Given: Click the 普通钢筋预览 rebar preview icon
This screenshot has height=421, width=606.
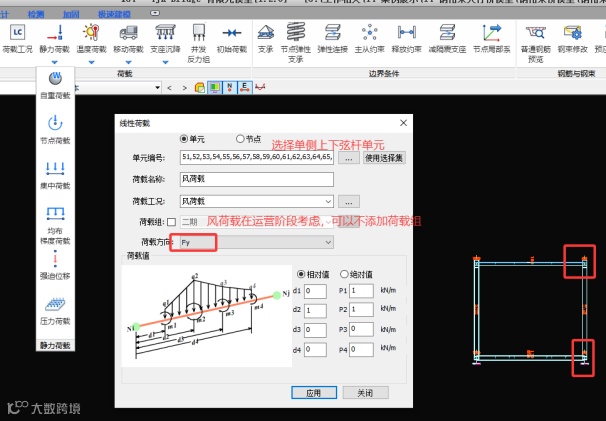Looking at the screenshot, I should (x=535, y=33).
